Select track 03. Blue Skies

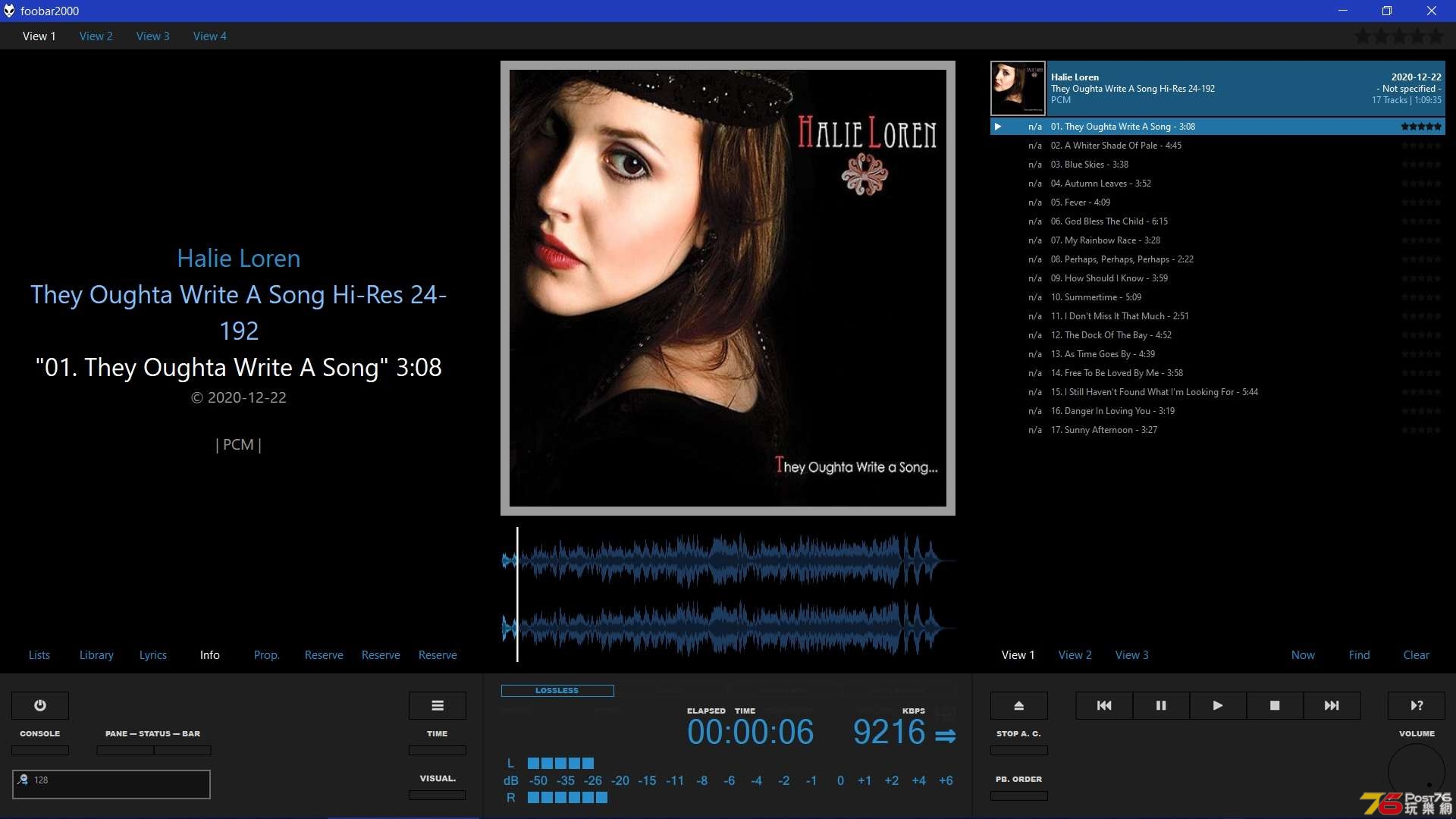[1218, 165]
